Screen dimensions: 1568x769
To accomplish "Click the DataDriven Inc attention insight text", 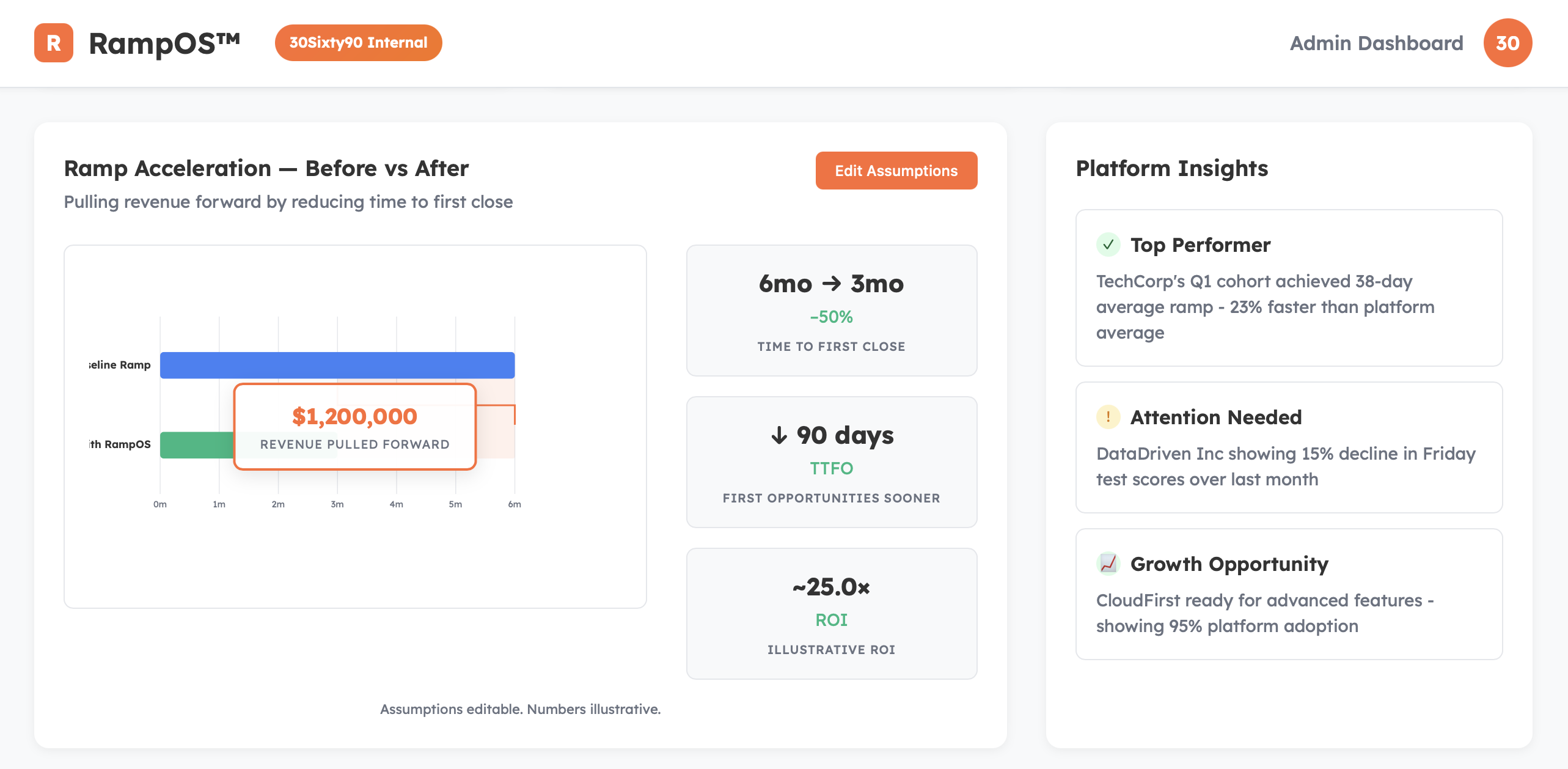I will click(x=1286, y=466).
